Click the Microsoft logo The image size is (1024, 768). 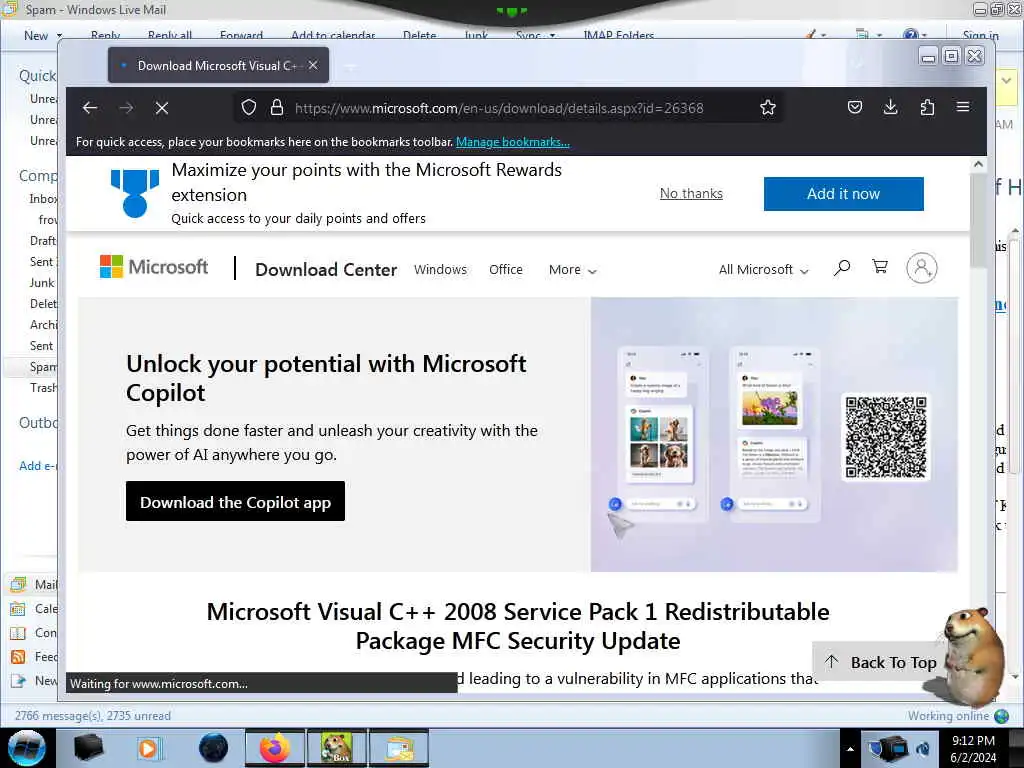click(x=153, y=267)
